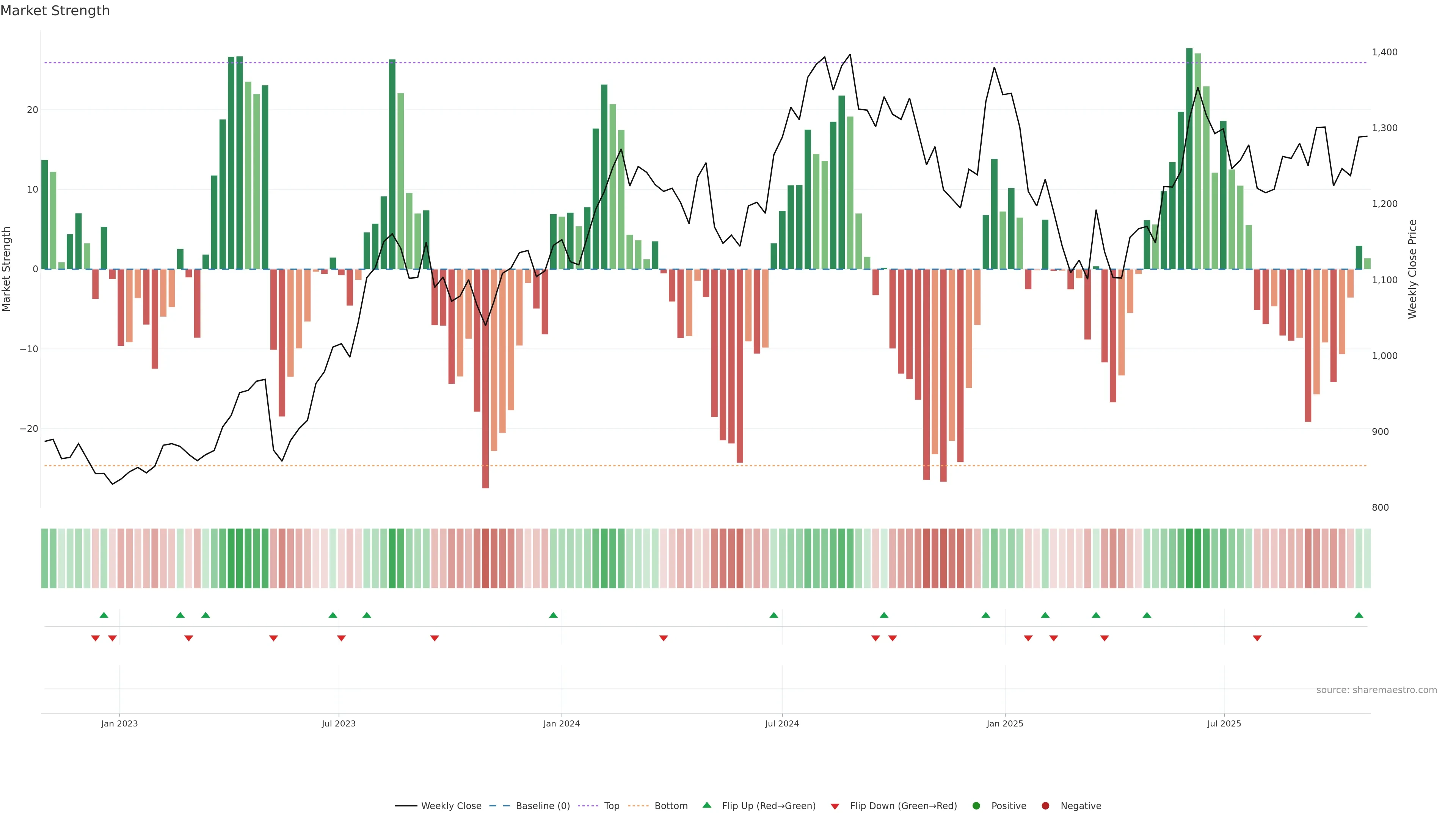
Task: Click the Market Strength y-axis title
Action: pyautogui.click(x=6, y=269)
